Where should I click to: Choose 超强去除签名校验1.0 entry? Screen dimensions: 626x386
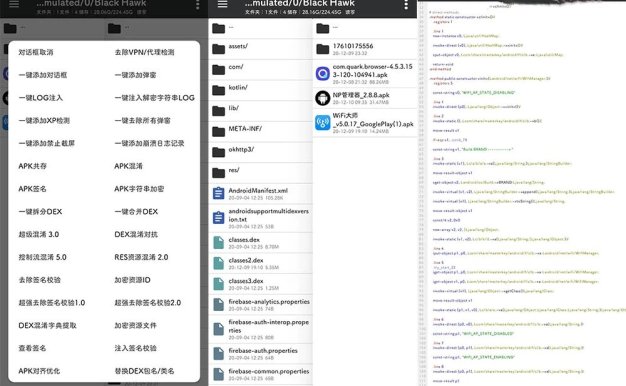point(52,302)
